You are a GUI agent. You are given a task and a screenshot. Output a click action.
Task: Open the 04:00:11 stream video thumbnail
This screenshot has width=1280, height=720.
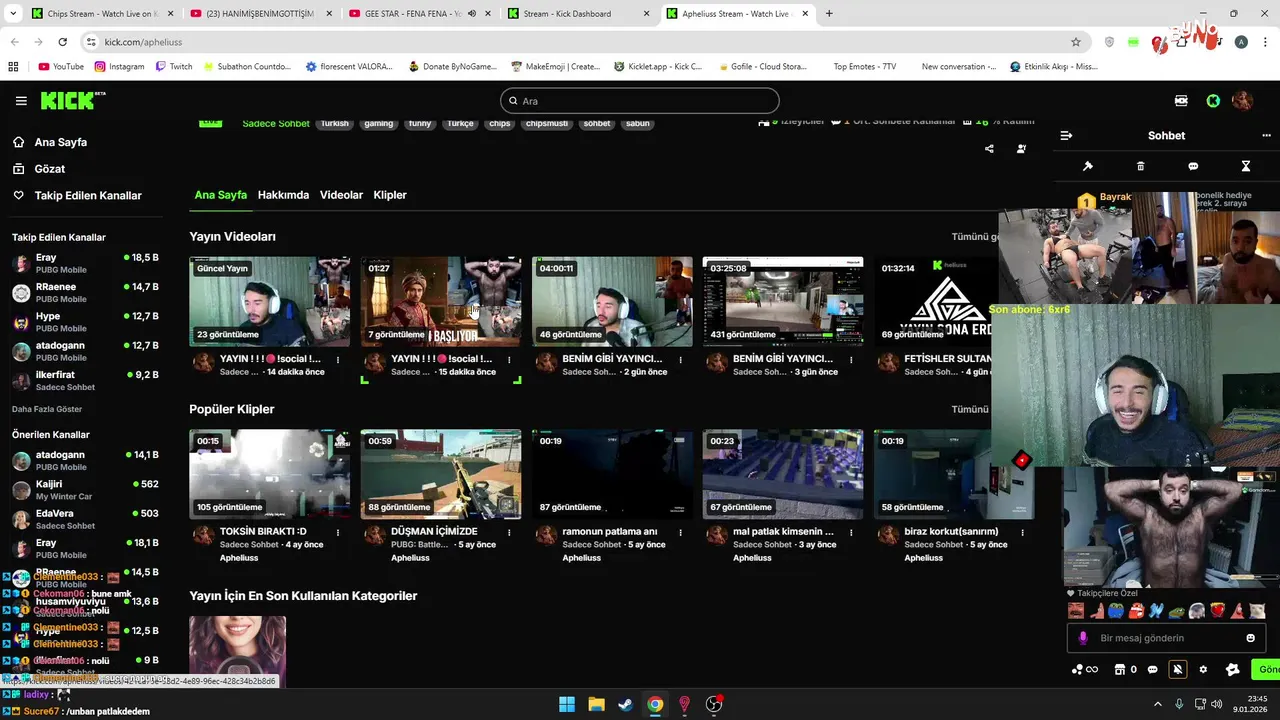pyautogui.click(x=612, y=302)
